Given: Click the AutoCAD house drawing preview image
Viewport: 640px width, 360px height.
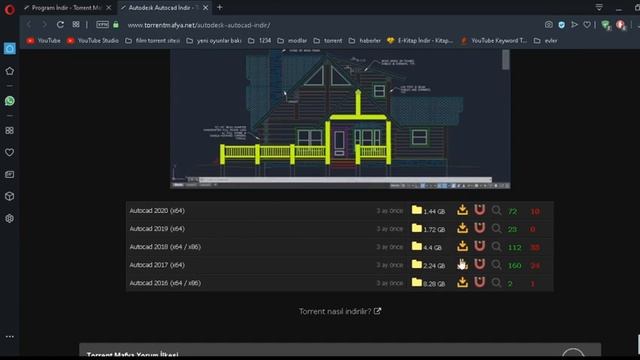Looking at the screenshot, I should 340,119.
